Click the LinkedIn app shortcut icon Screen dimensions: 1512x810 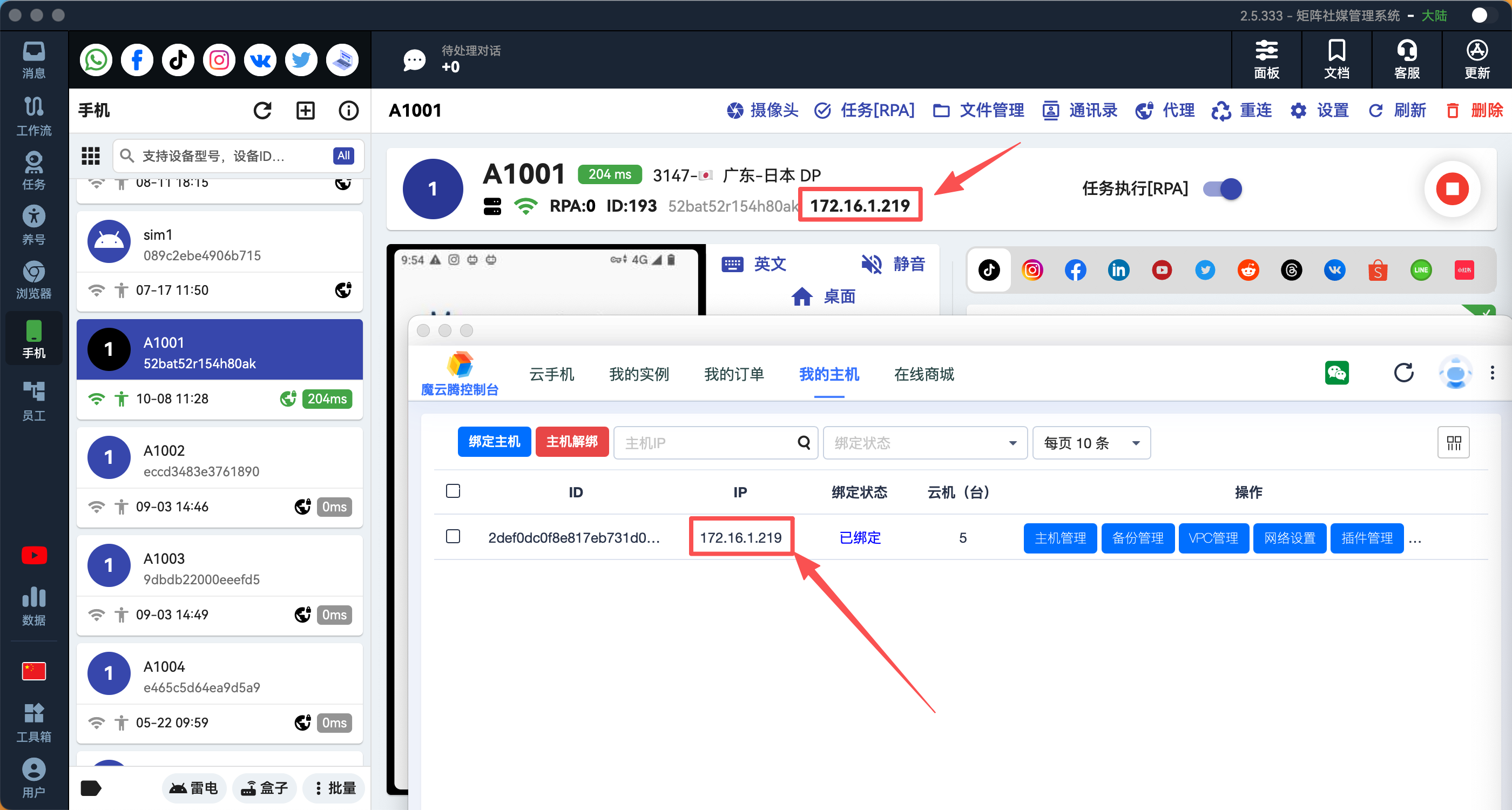(1118, 270)
